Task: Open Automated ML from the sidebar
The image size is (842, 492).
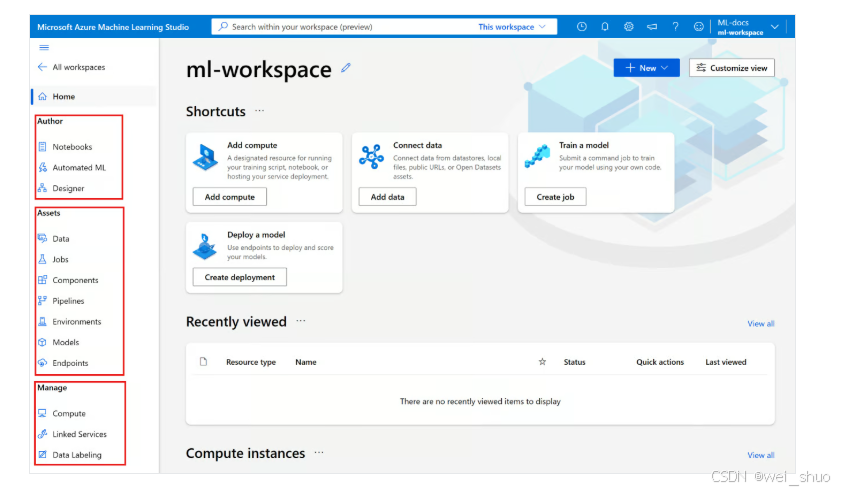Action: click(x=79, y=168)
